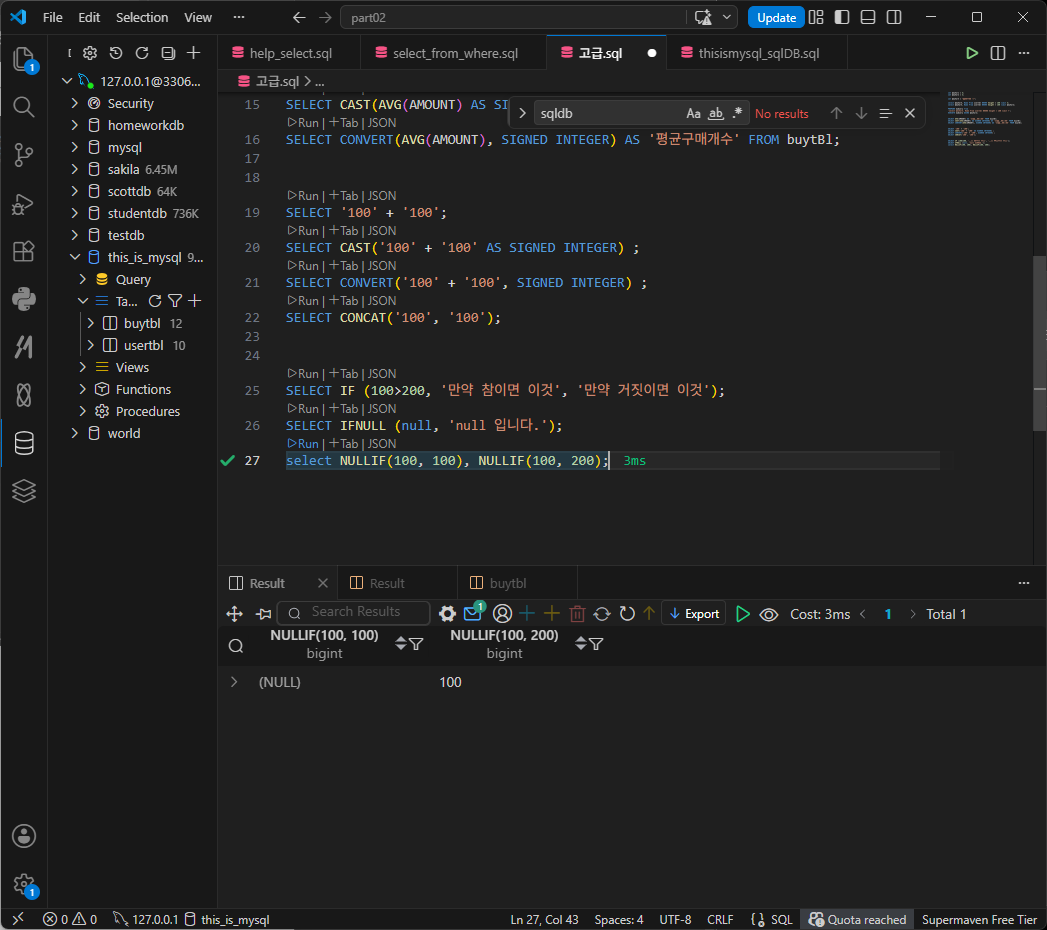
Task: Click the add connection plus icon in database panel
Action: pyautogui.click(x=194, y=53)
